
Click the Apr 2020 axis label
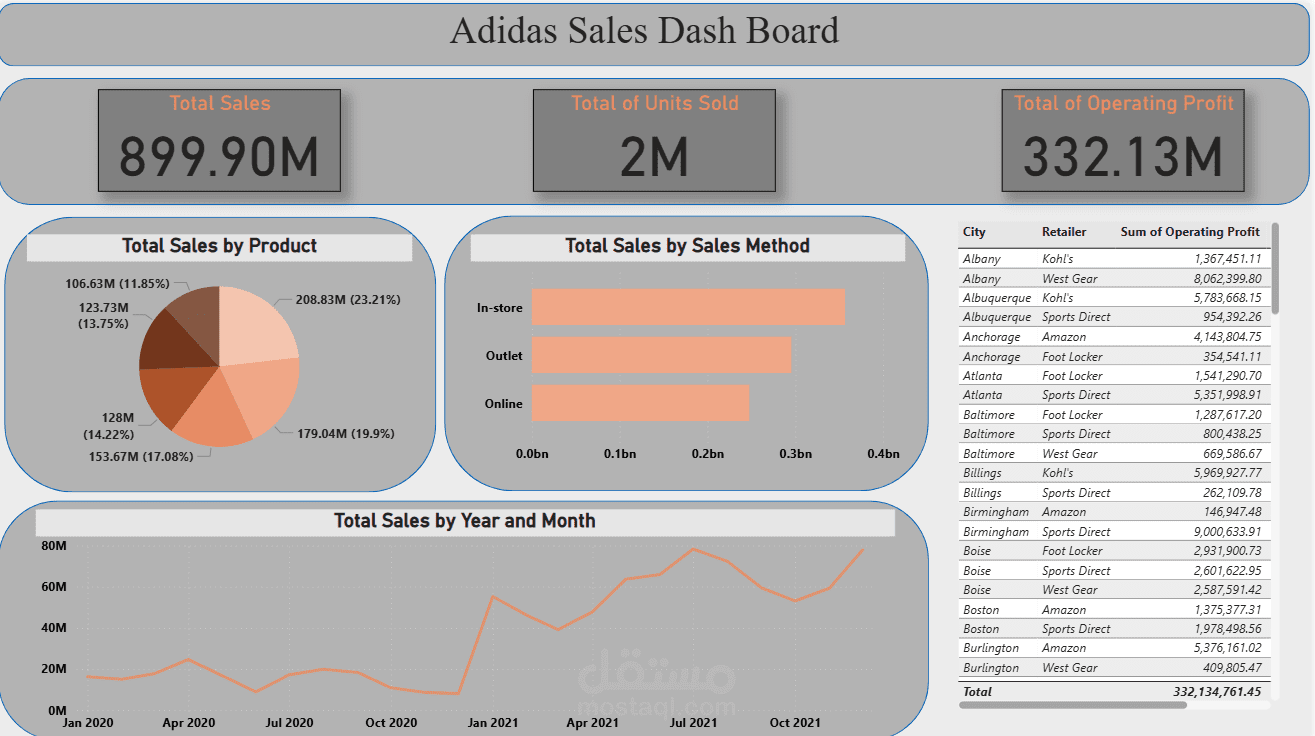pyautogui.click(x=188, y=723)
